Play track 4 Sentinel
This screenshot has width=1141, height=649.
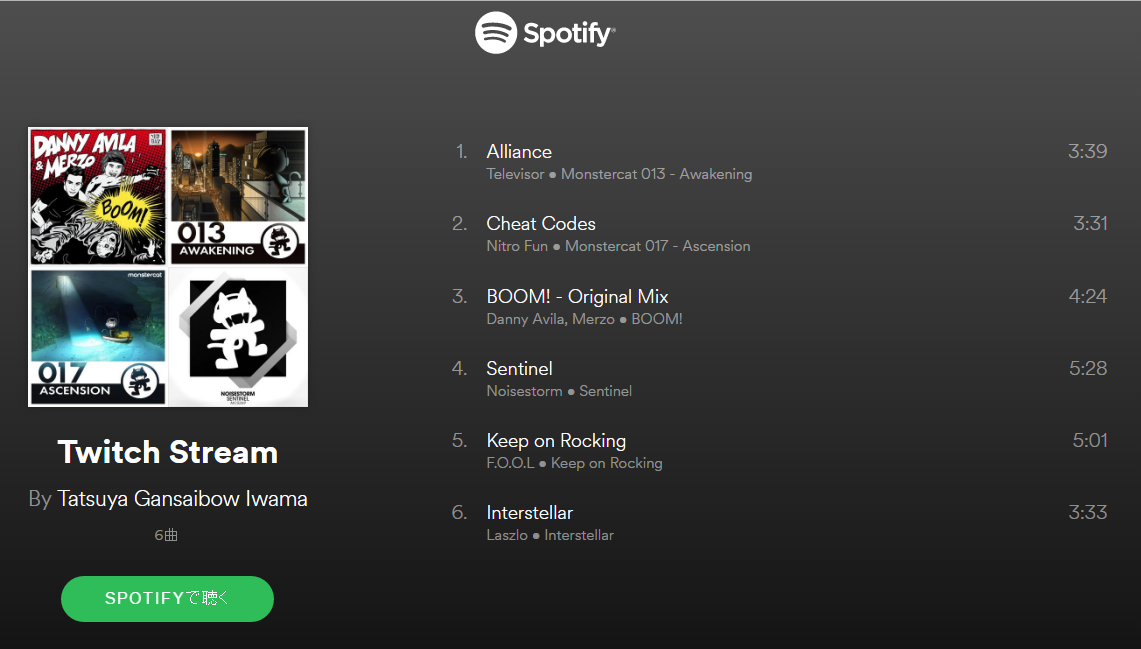click(779, 379)
